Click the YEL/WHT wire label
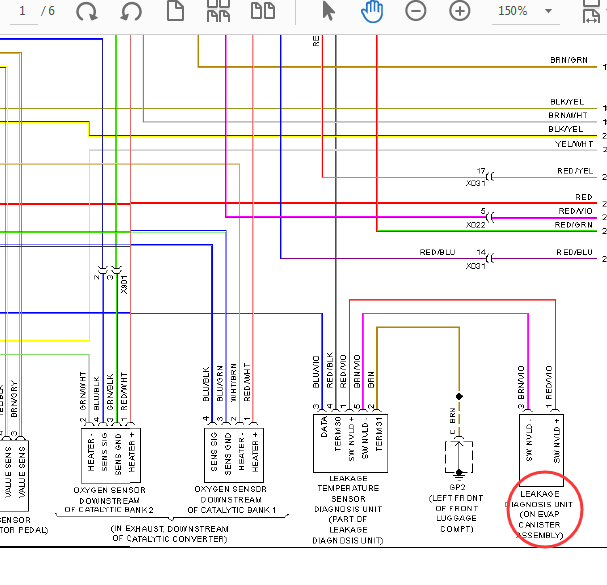 point(574,144)
